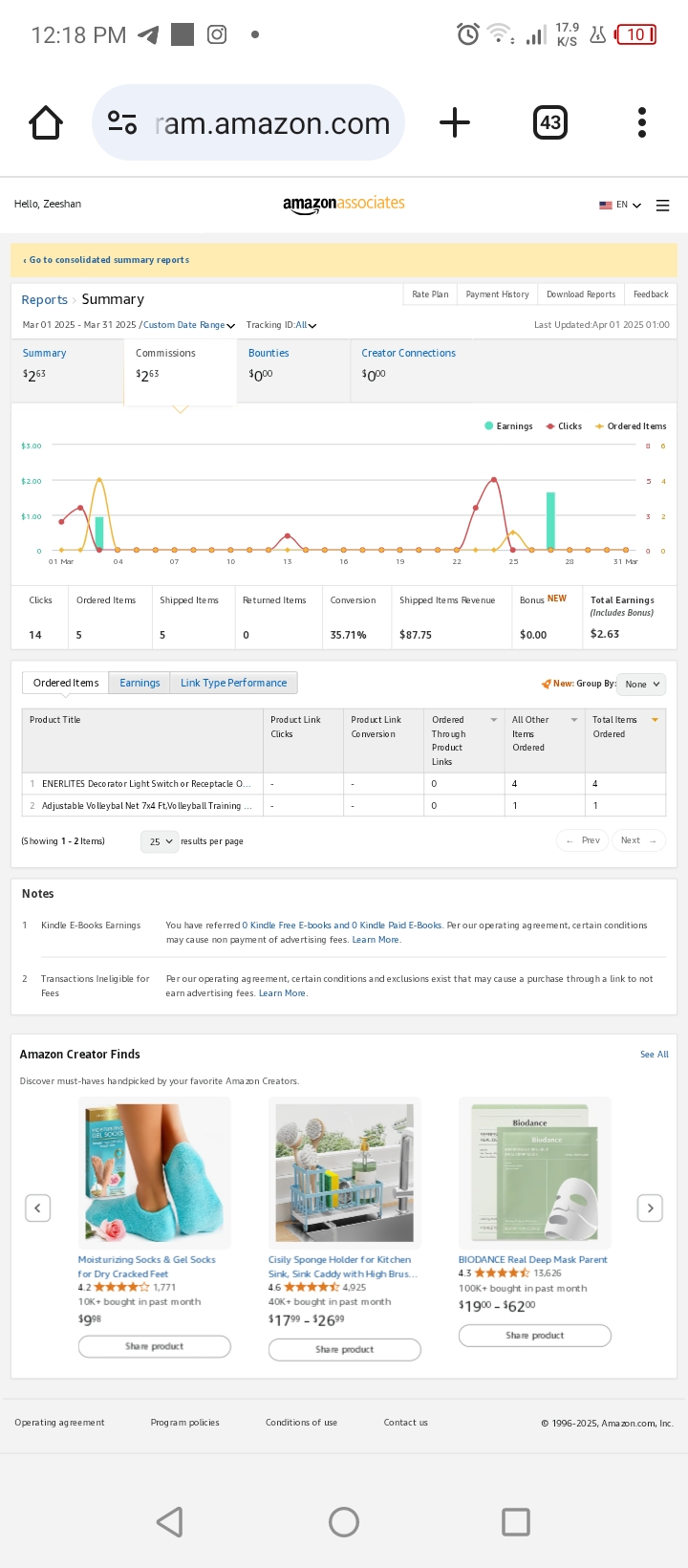Open the EN language selector

[x=620, y=205]
